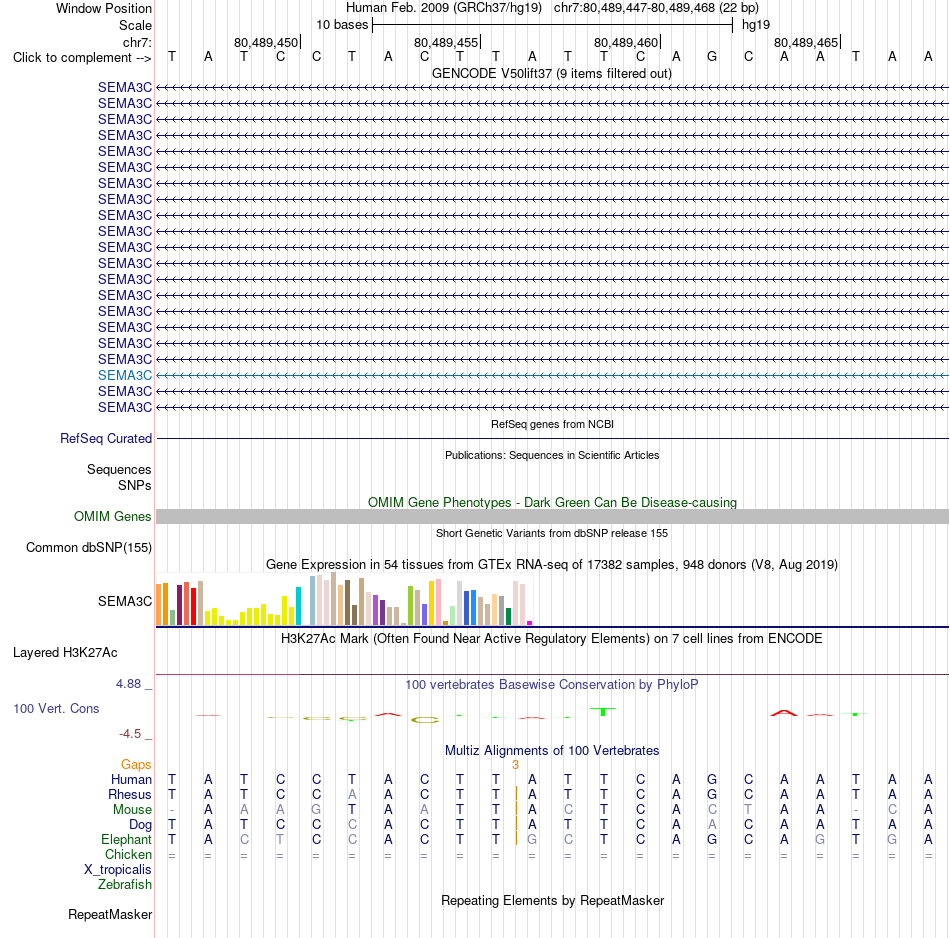Click the 'Sequences' publications label

119,470
